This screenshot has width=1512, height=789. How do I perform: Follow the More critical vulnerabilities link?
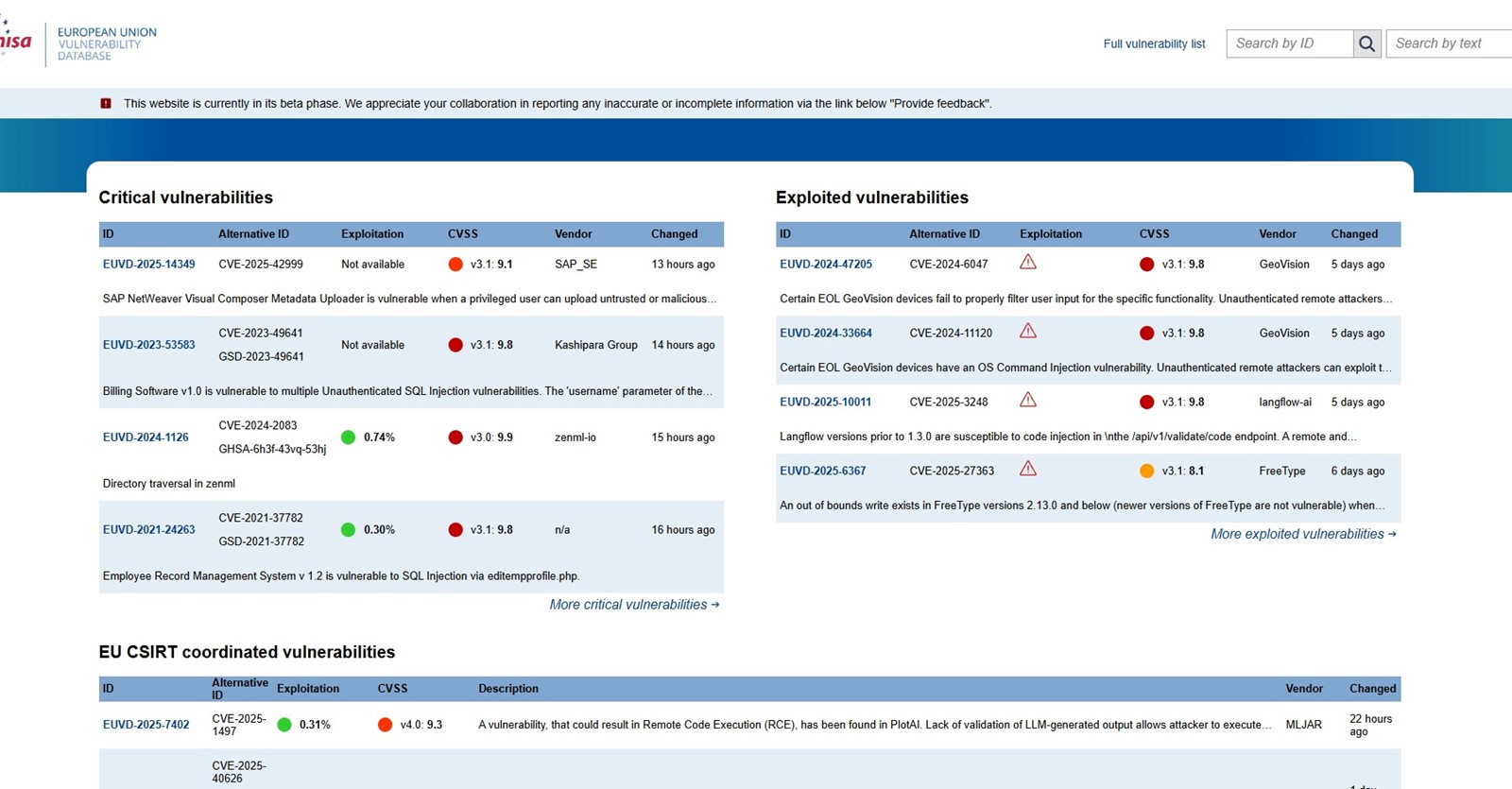click(634, 605)
